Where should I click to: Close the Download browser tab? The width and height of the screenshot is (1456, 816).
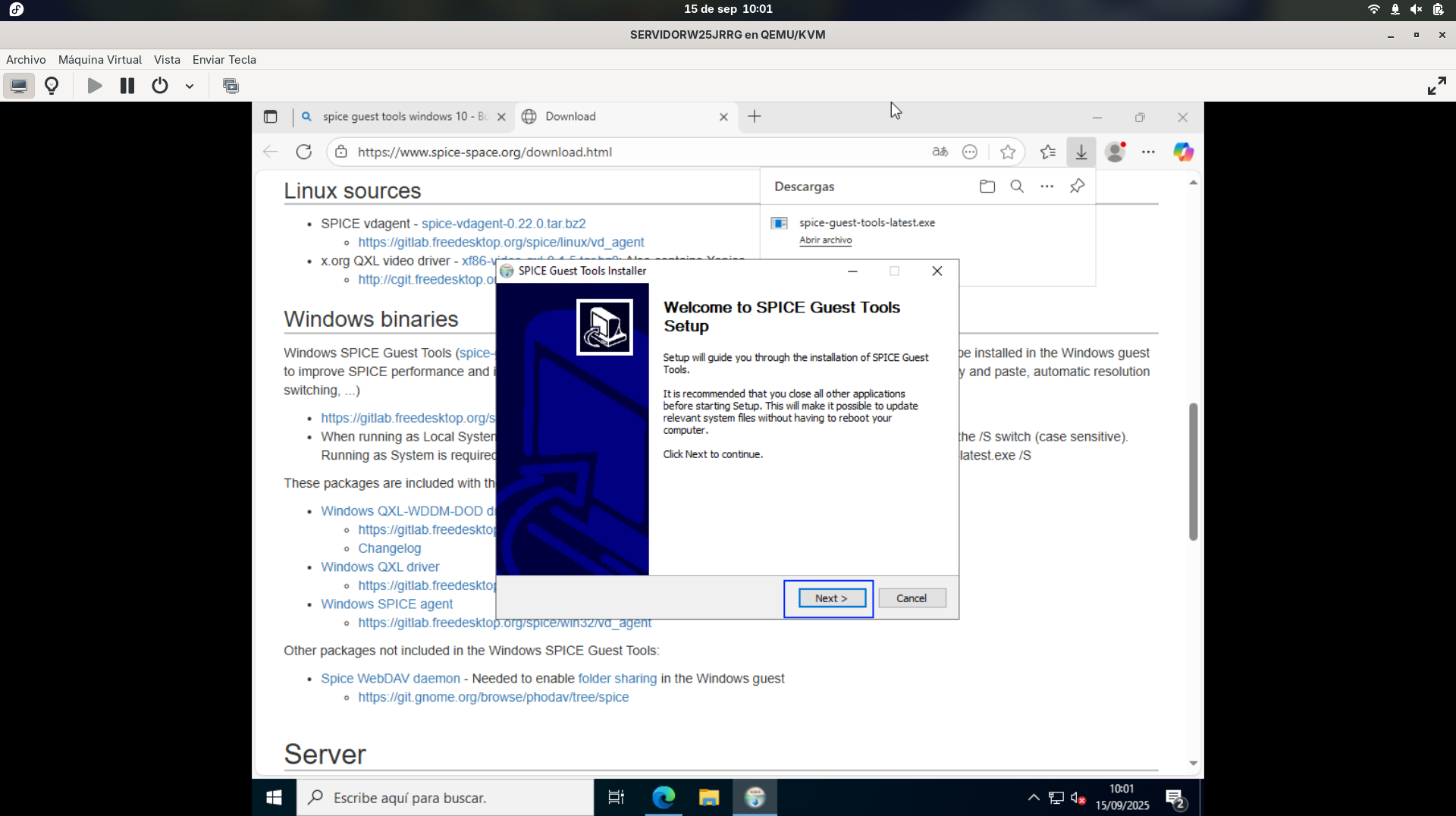(723, 117)
